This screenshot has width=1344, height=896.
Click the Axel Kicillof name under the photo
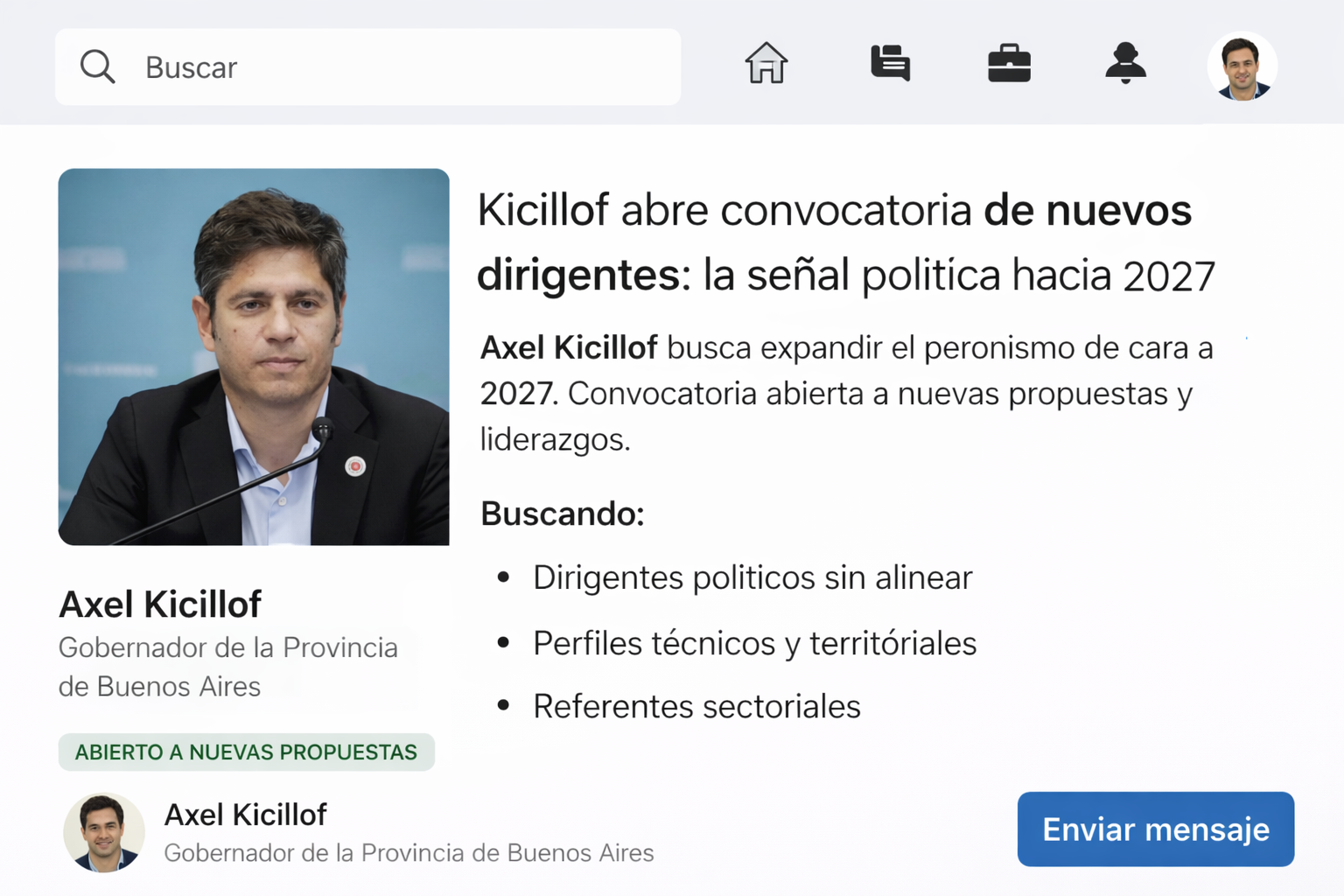tap(160, 604)
